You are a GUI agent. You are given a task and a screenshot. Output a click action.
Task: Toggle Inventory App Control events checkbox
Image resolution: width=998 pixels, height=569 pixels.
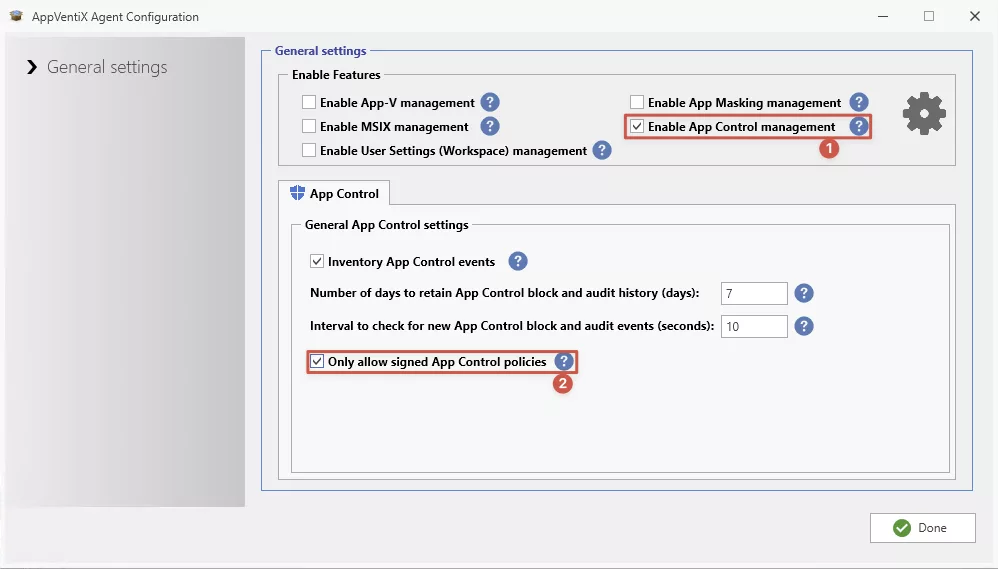[316, 261]
